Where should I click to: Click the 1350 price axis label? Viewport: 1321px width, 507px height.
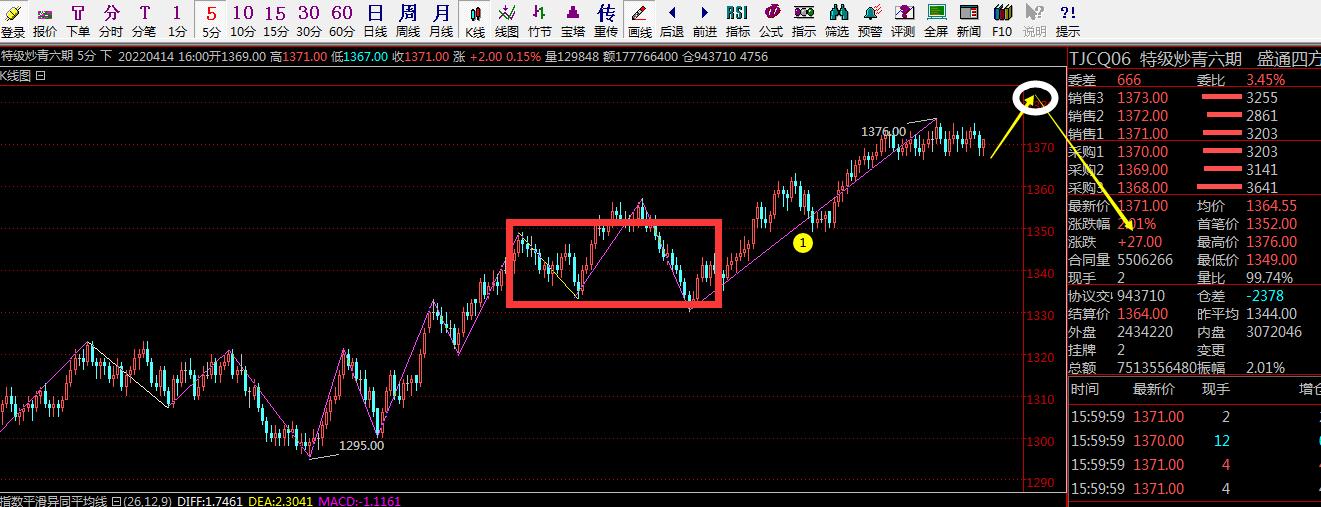pyautogui.click(x=1040, y=231)
